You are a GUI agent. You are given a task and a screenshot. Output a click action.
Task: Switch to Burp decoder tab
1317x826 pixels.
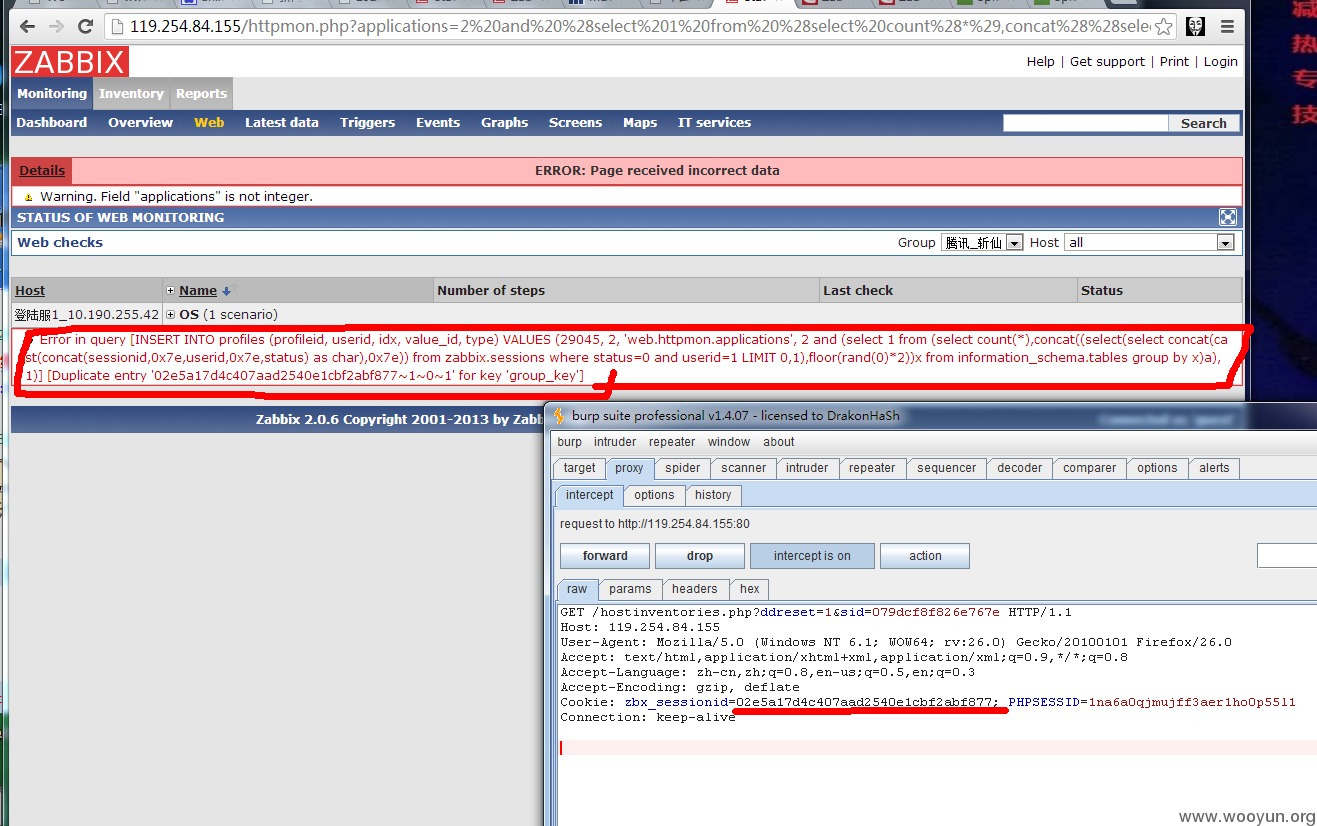[1020, 468]
